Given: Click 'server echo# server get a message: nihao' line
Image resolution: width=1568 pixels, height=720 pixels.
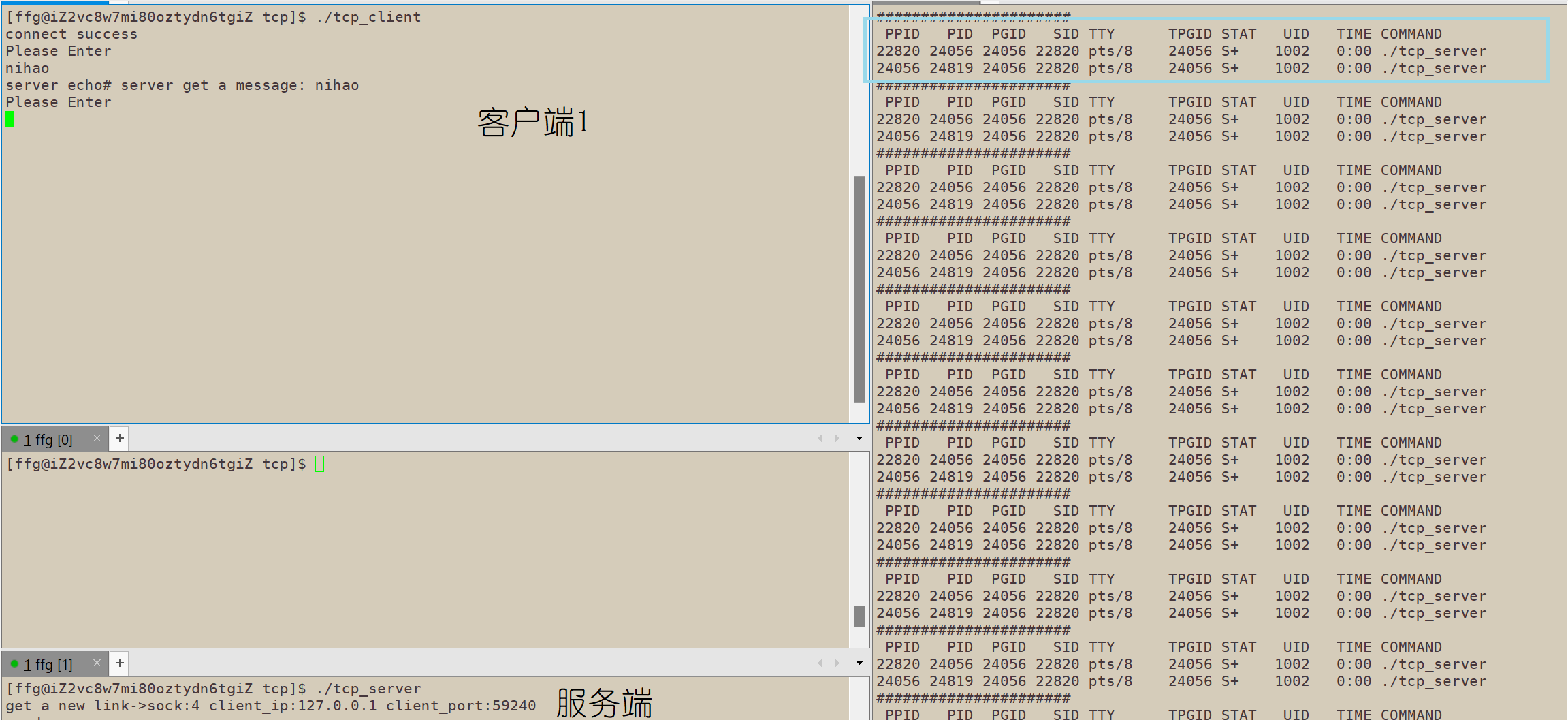Looking at the screenshot, I should click(182, 85).
